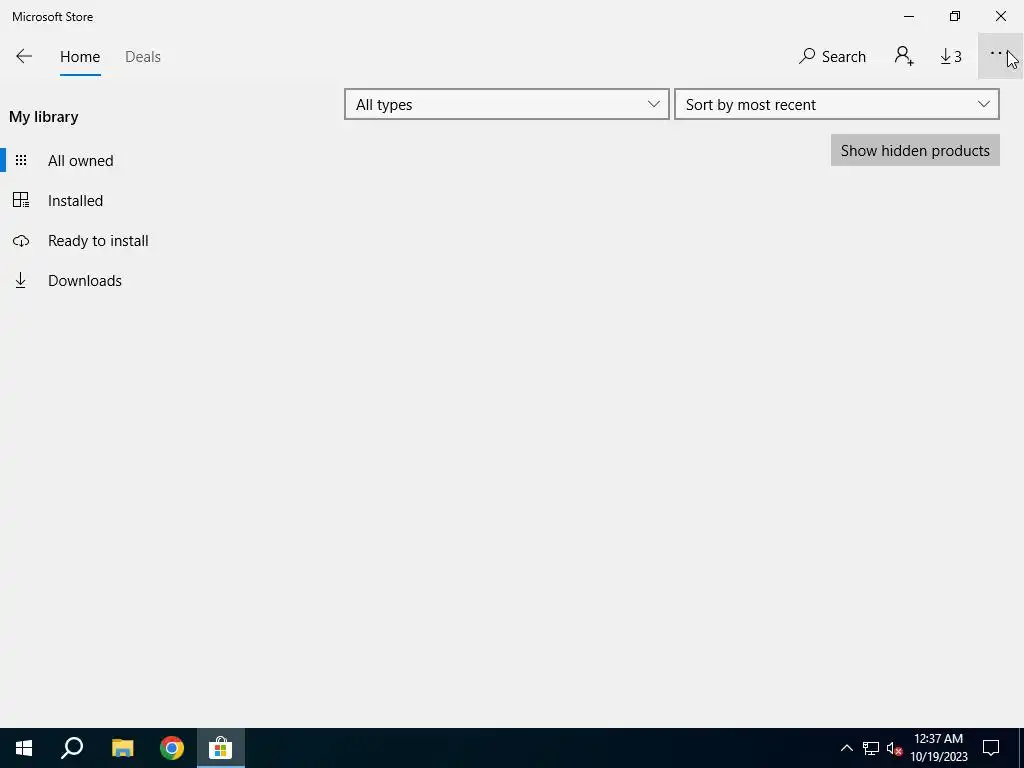This screenshot has height=768, width=1024.
Task: Open the Home tab
Action: click(x=80, y=57)
